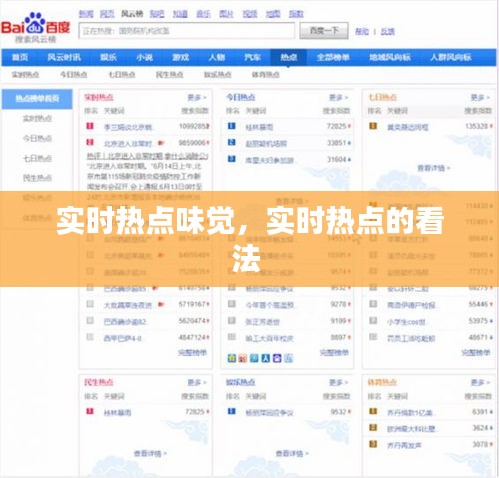Click the red trending flag beside 大数据筛选
Viewport: 499px width, 478px height.
click(x=161, y=304)
